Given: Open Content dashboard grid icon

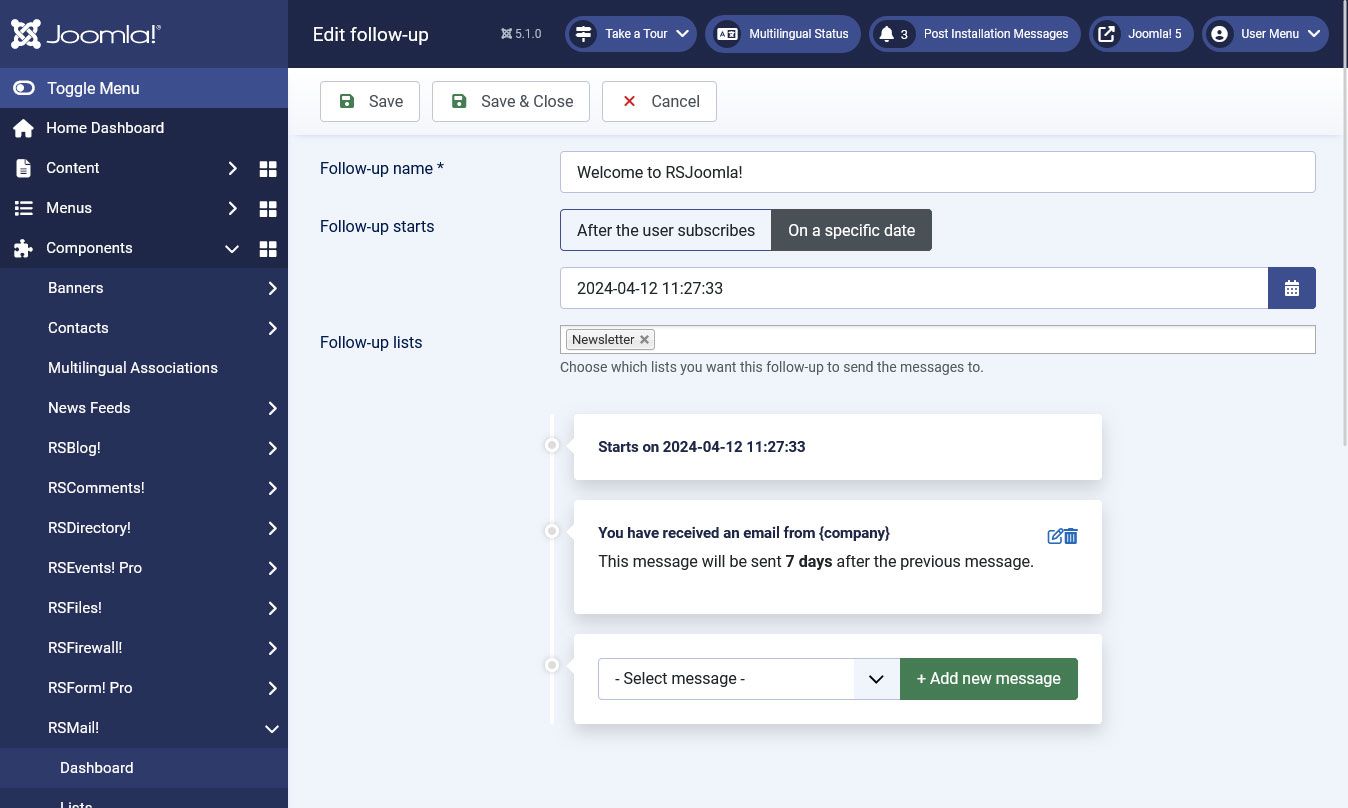Looking at the screenshot, I should pos(268,168).
